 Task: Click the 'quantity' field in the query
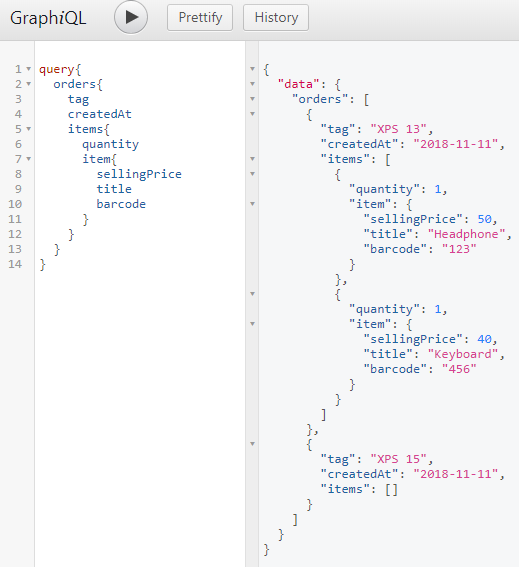[x=110, y=145]
